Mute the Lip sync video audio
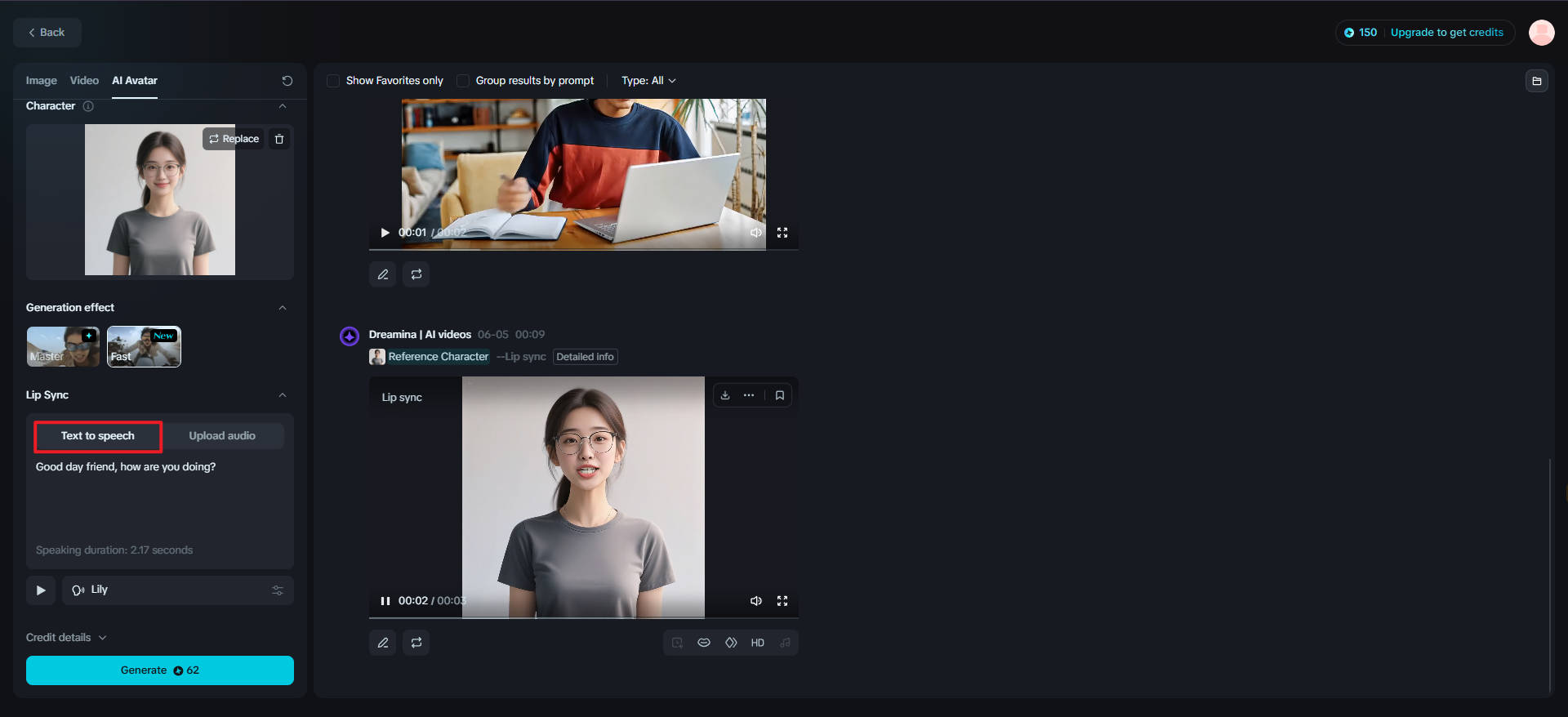The height and width of the screenshot is (717, 1568). coord(756,601)
